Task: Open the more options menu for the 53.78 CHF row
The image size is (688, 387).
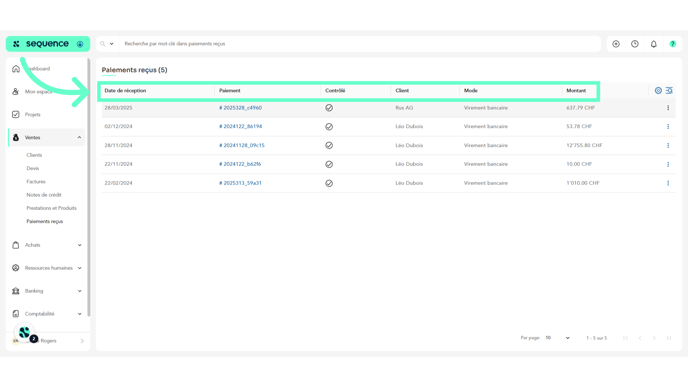Action: tap(668, 127)
